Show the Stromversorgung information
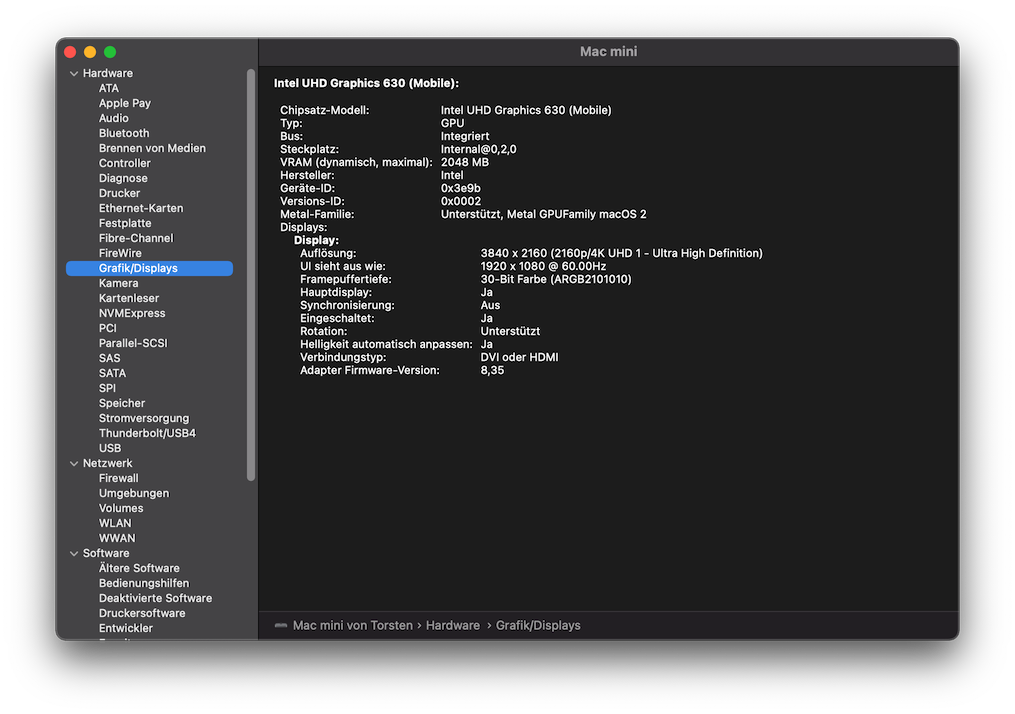This screenshot has height=714, width=1015. point(143,418)
